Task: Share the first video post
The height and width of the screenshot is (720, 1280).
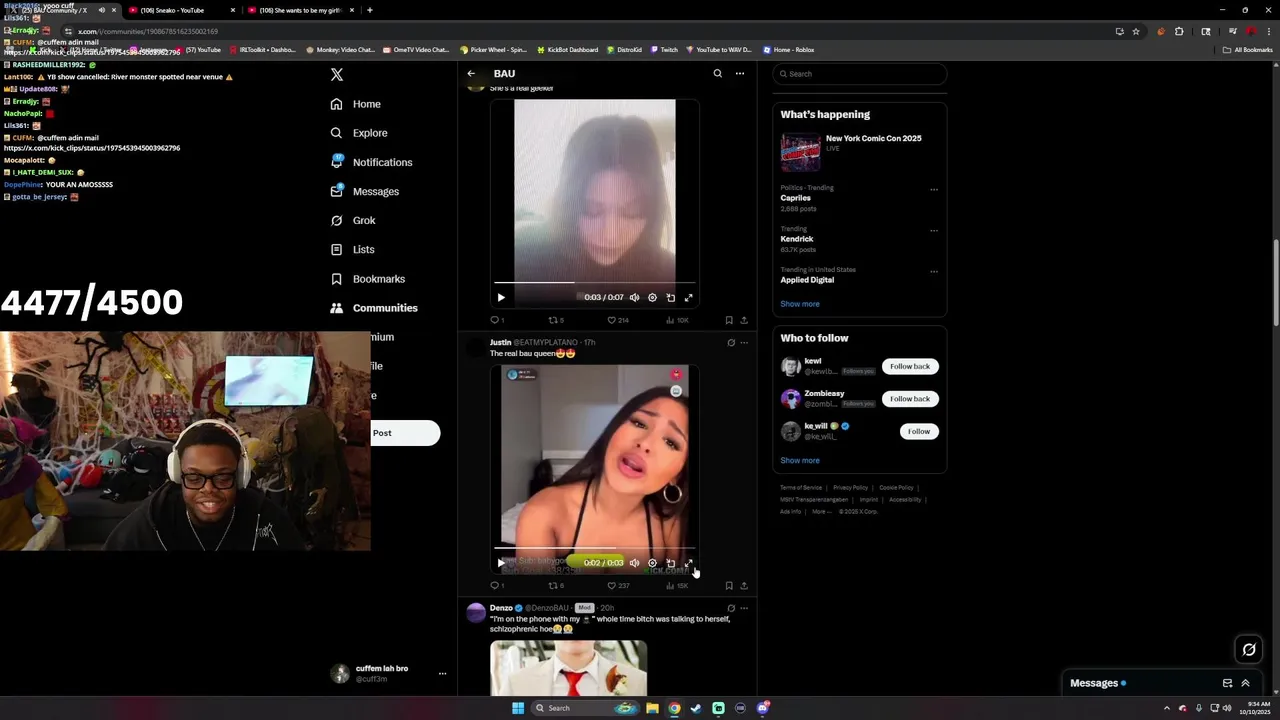Action: (x=744, y=320)
